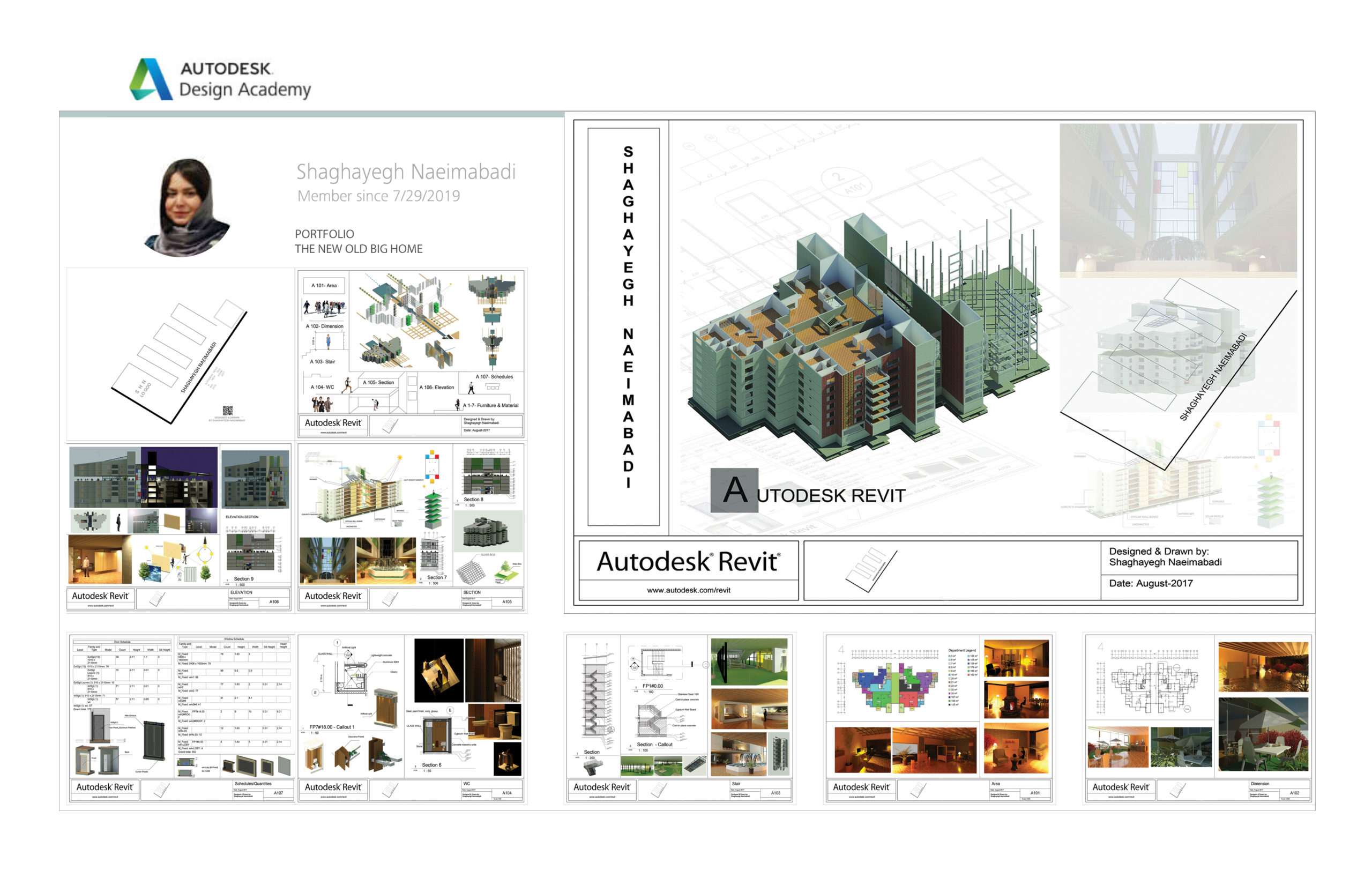Viewport: 1372px width, 870px height.
Task: Click 'A 107- Schedules' in the index thumbnail
Action: tap(494, 377)
